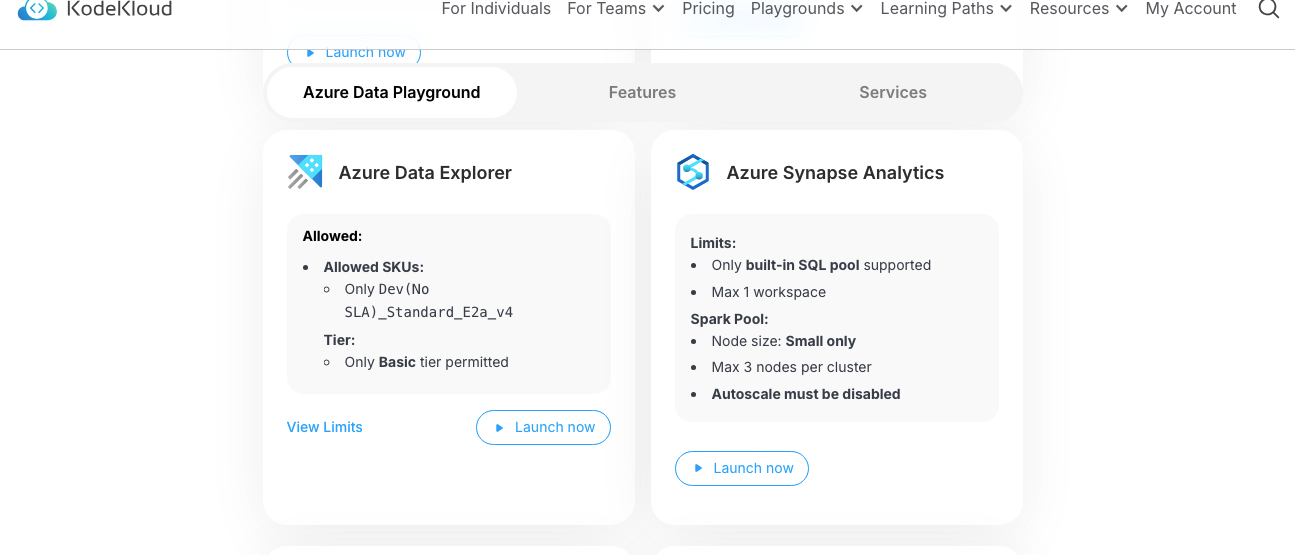Select the Azure Data Playground tab
1295x555 pixels.
(x=392, y=92)
